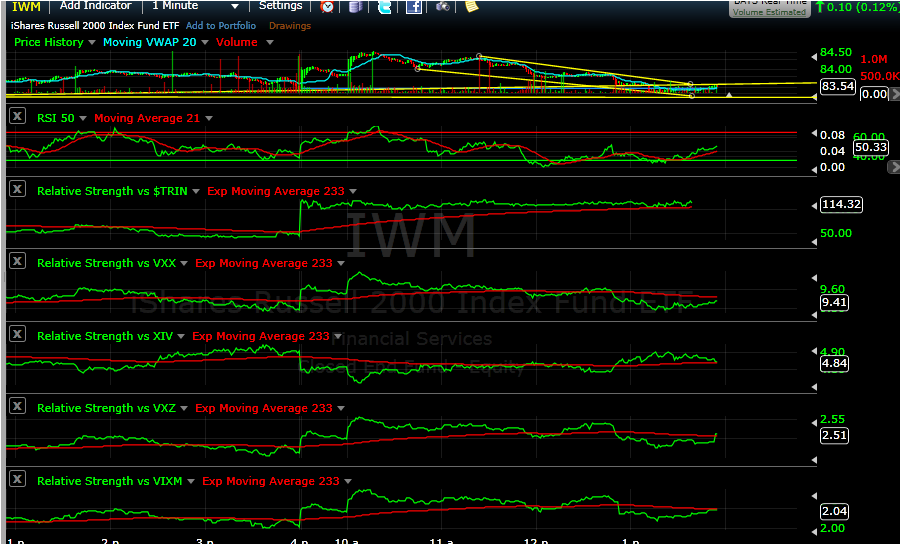The height and width of the screenshot is (545, 901).
Task: Click the 4 p time axis label
Action: [299, 541]
